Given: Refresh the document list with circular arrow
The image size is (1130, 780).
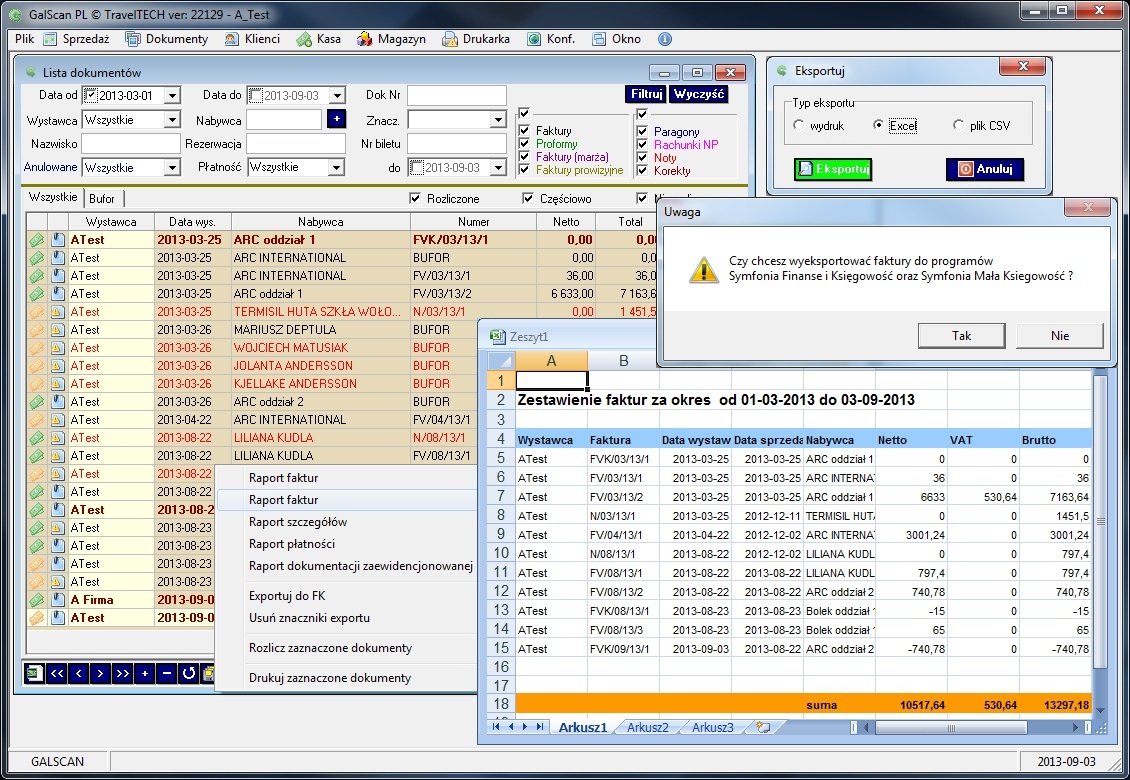Looking at the screenshot, I should coord(189,673).
